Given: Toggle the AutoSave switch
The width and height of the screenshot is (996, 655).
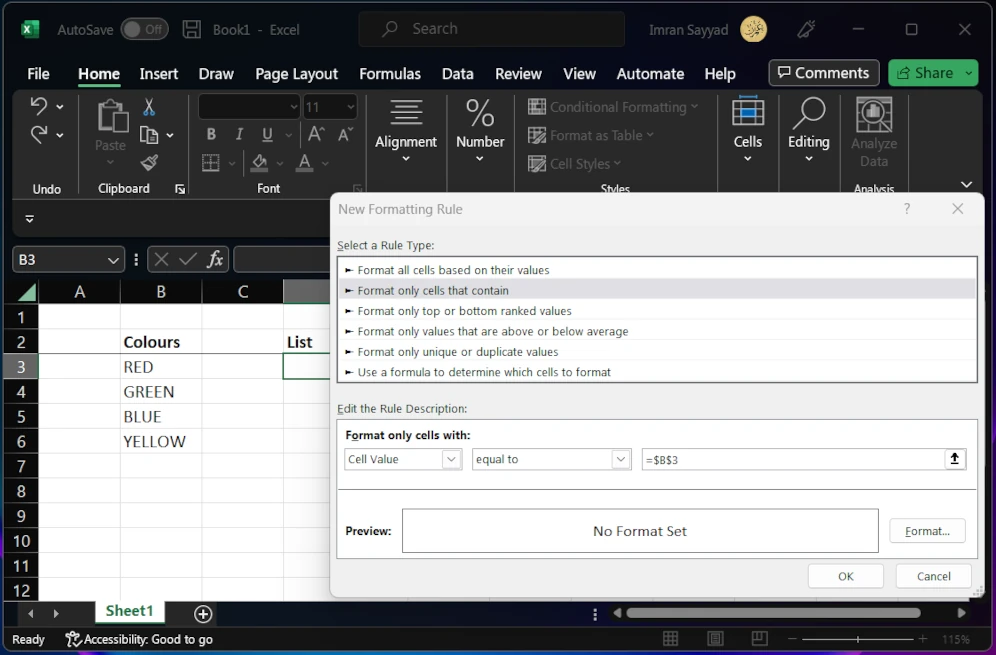Looking at the screenshot, I should (x=144, y=29).
